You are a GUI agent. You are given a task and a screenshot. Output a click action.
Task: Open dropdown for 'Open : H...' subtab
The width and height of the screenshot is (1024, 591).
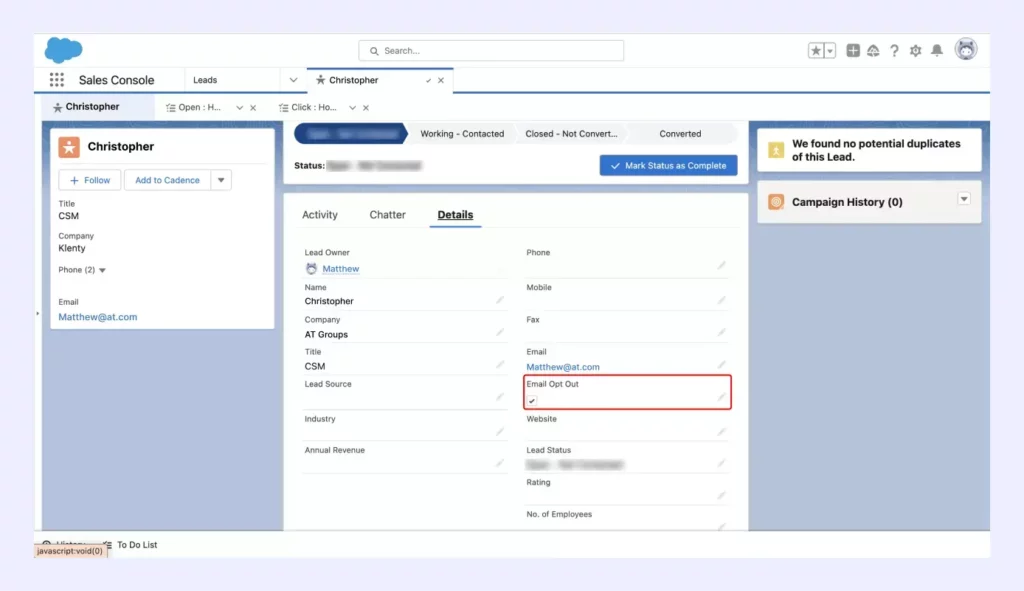240,108
